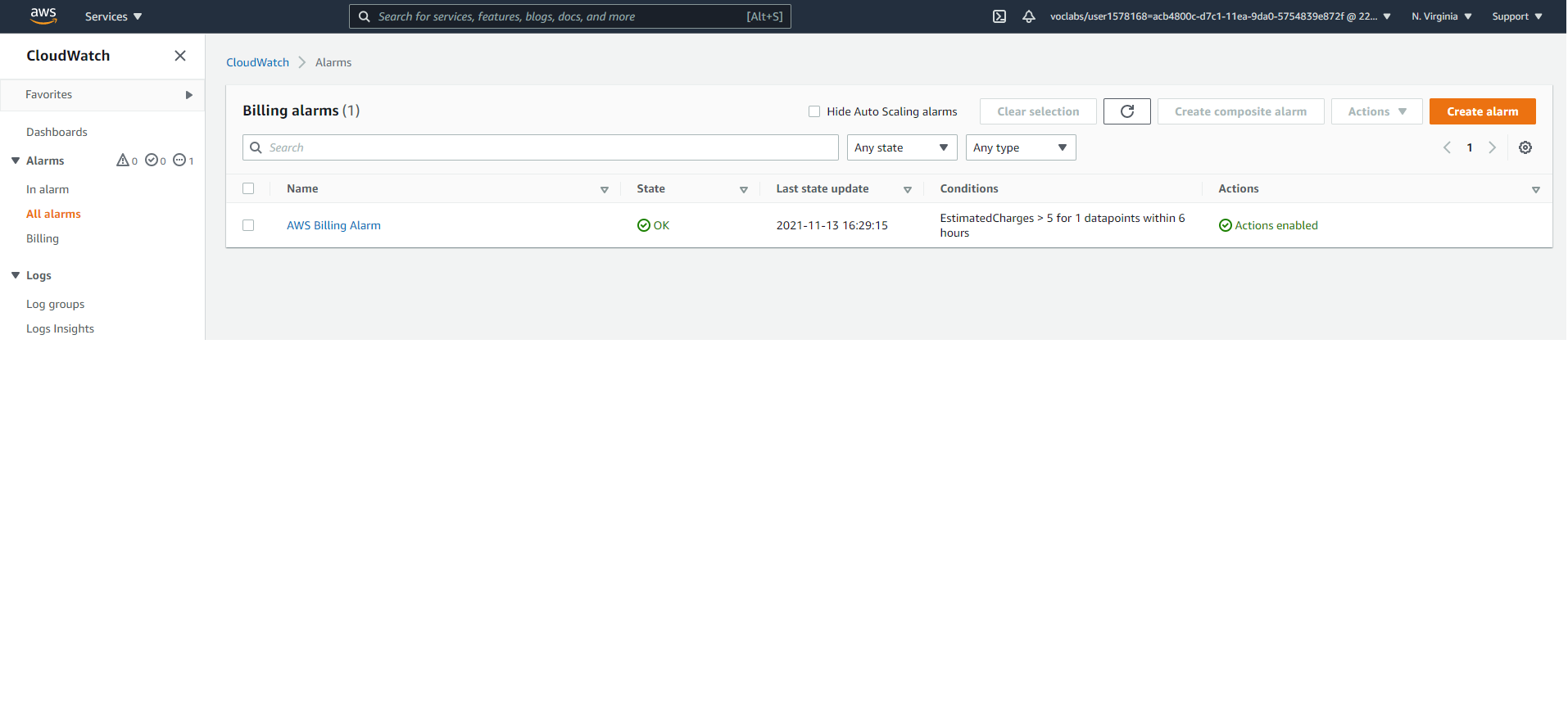The image size is (1568, 715).
Task: Sort by State column arrow
Action: [x=744, y=189]
